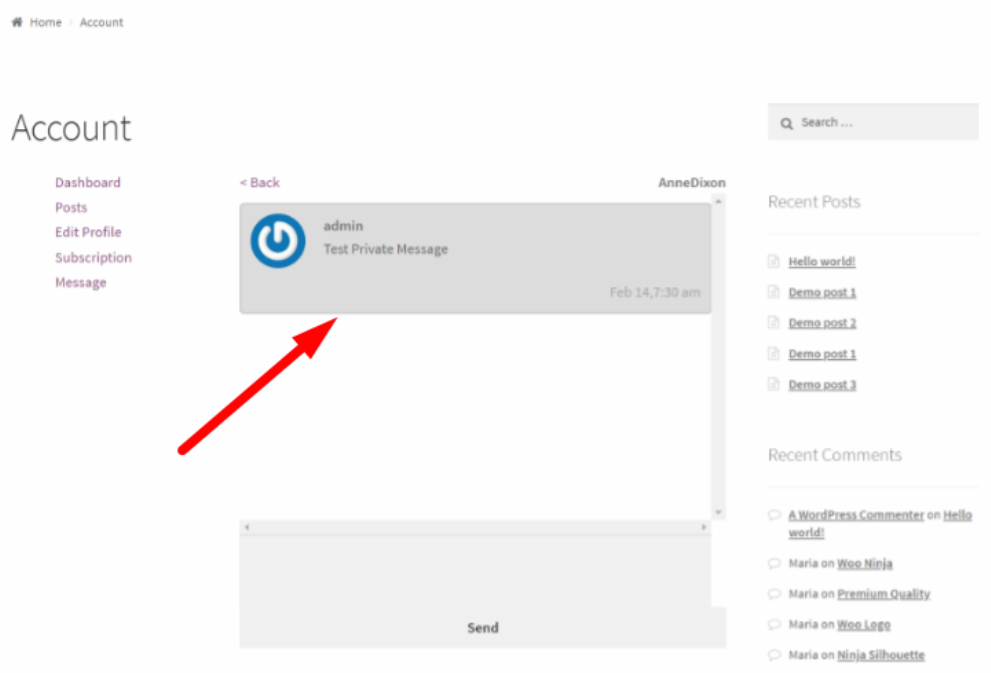
Task: Click the Account breadcrumb text
Action: [101, 22]
